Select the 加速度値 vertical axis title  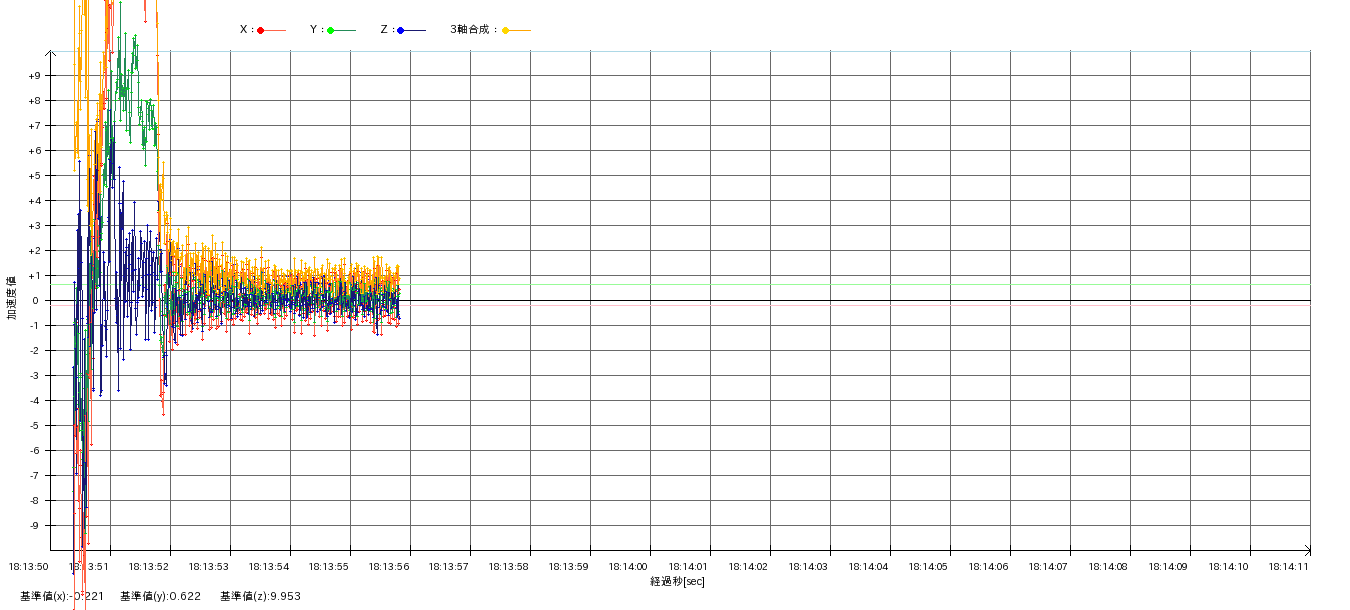click(x=12, y=297)
